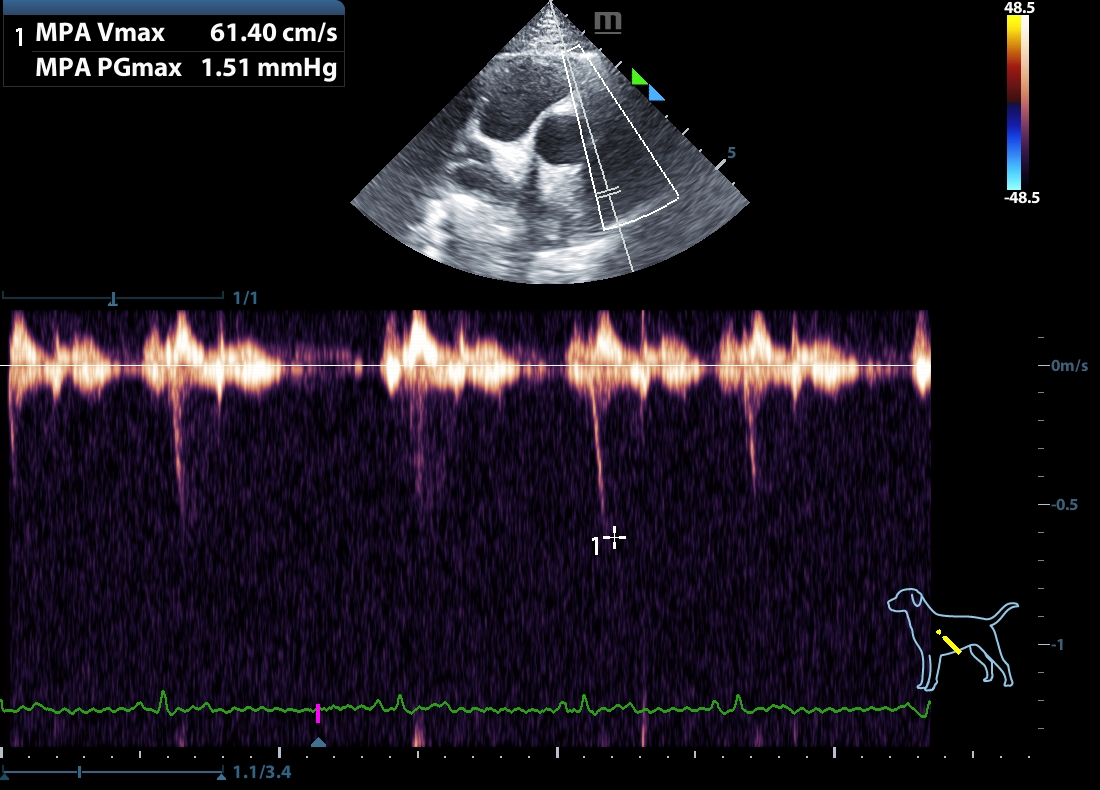
Task: Select the magenta ECG trigger marker
Action: 318,712
